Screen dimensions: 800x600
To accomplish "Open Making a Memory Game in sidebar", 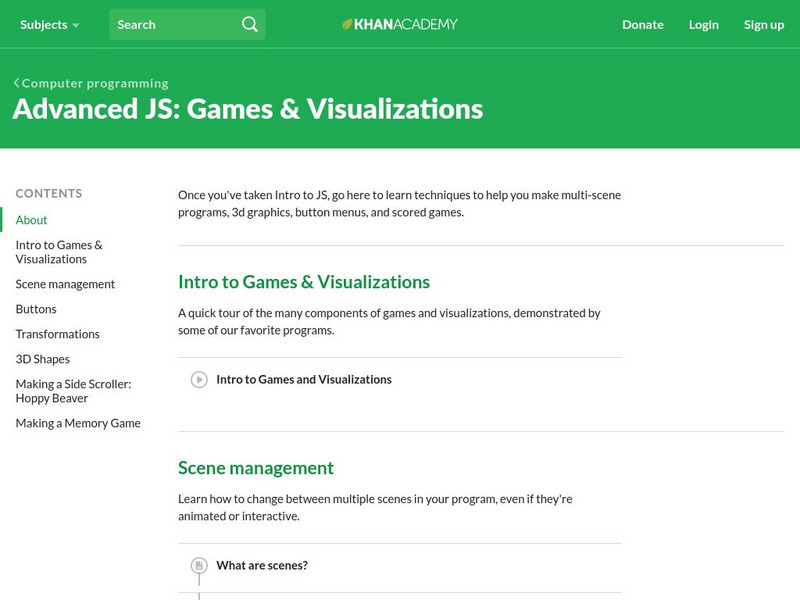I will click(x=78, y=423).
